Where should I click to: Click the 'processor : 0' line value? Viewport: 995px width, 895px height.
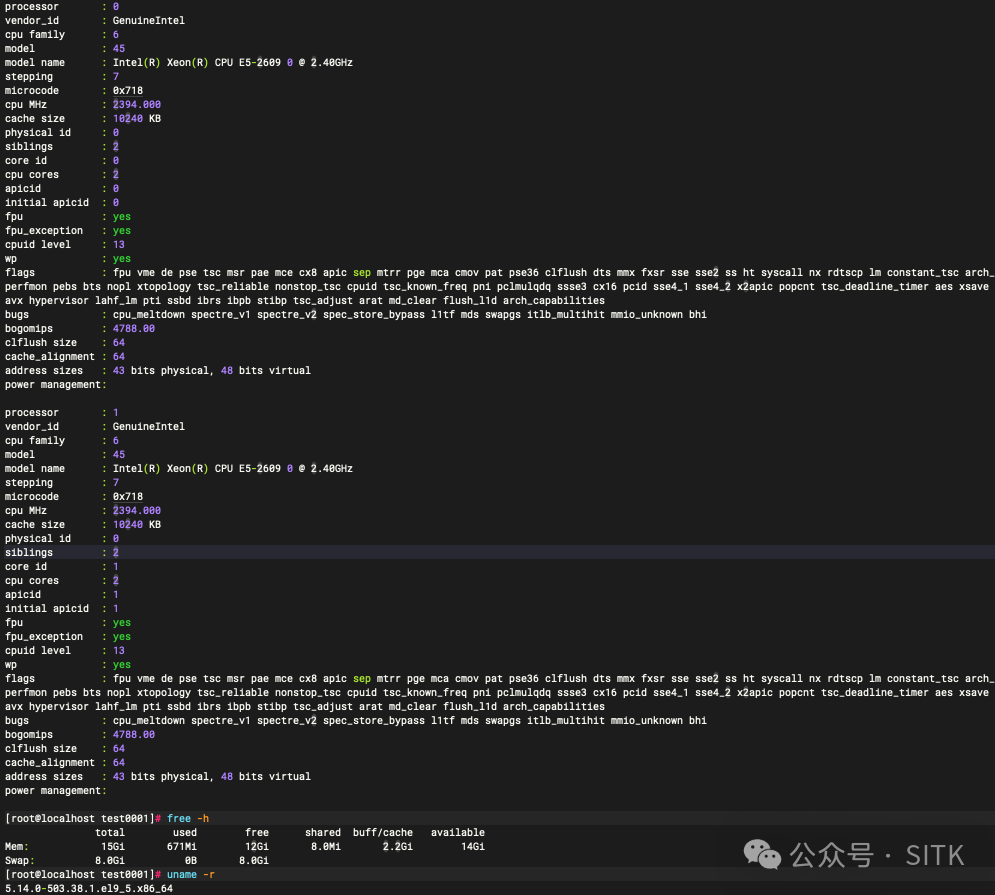pyautogui.click(x=115, y=6)
